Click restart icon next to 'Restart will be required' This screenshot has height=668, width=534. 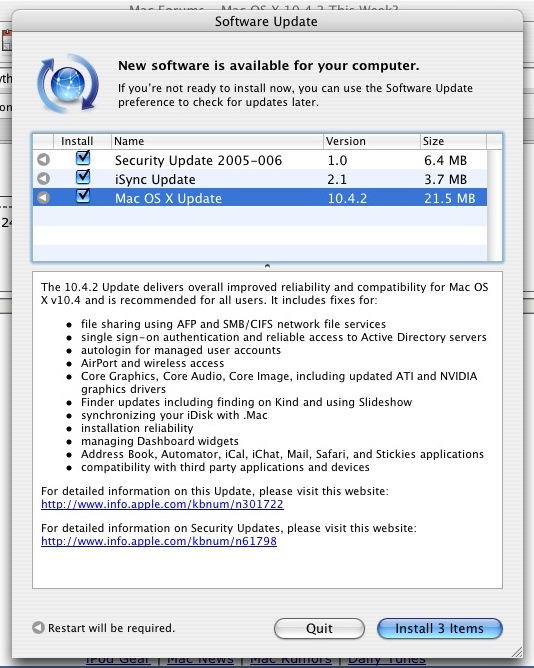(38, 628)
